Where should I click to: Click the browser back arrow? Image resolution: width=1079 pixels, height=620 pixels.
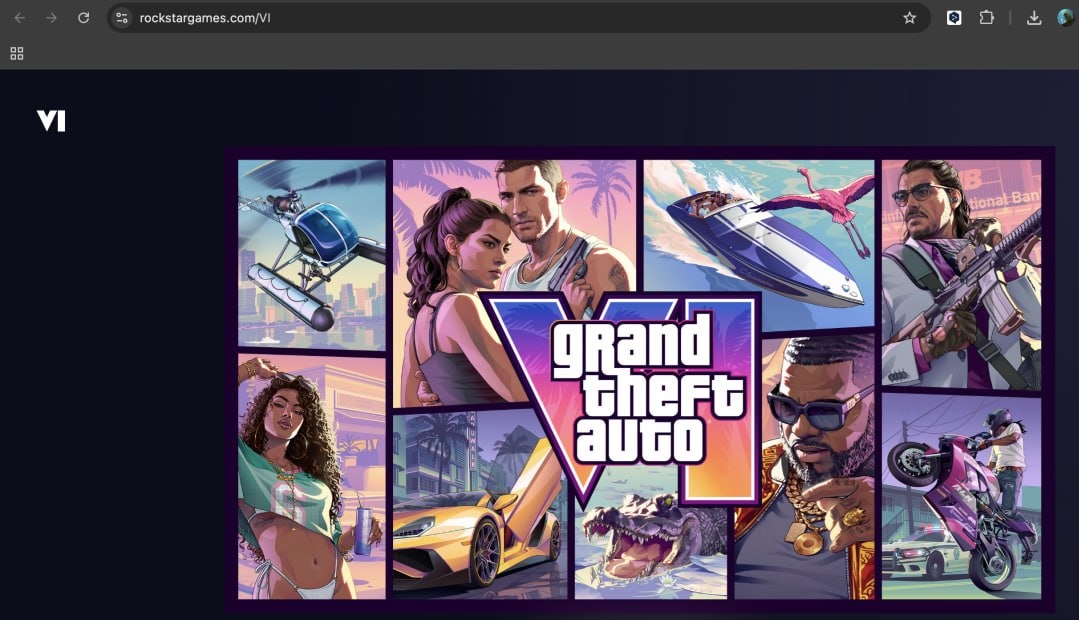19,18
